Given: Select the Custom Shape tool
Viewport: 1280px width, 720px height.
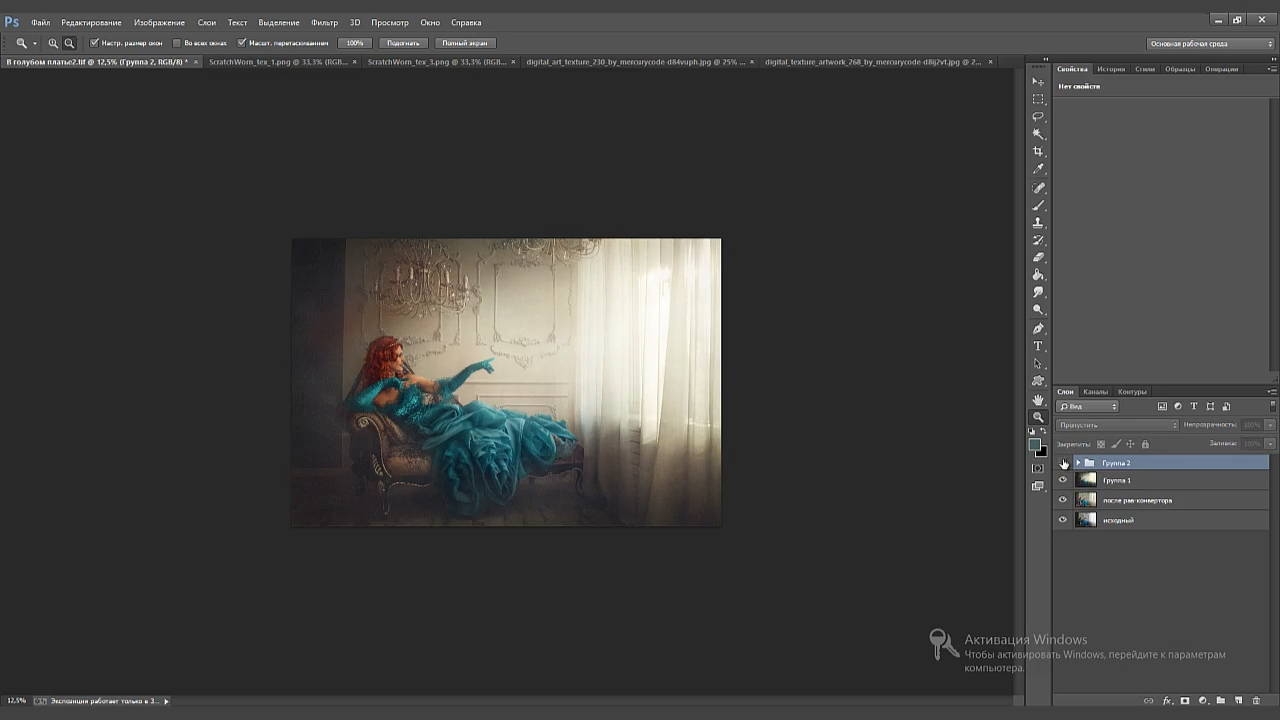Looking at the screenshot, I should coord(1038,381).
